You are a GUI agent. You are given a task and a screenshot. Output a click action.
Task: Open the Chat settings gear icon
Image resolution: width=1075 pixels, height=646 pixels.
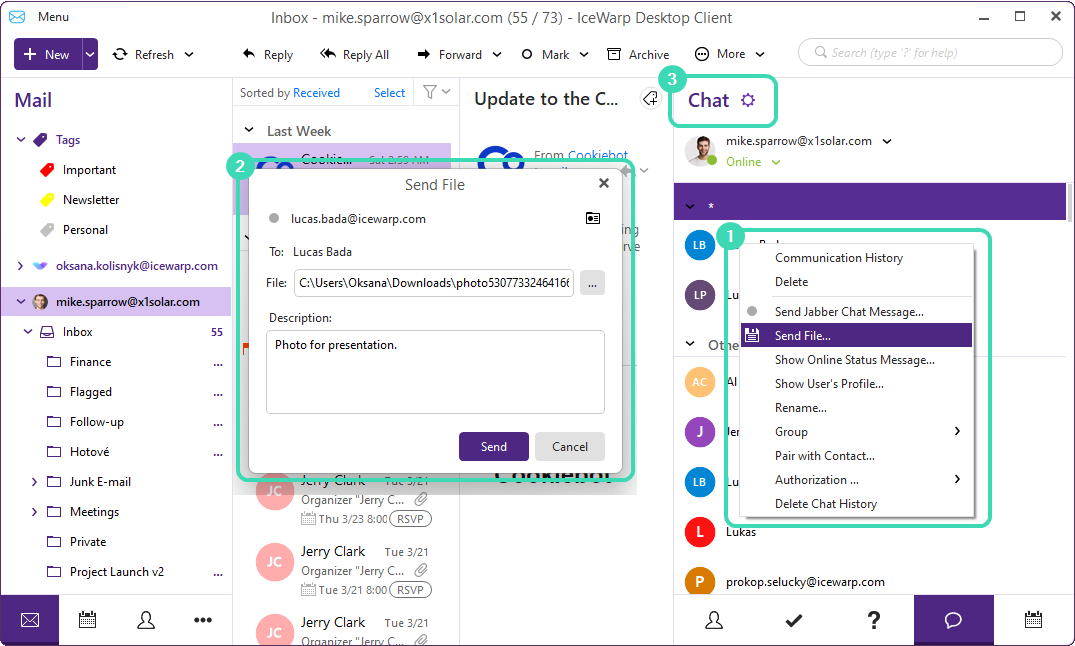pos(748,100)
